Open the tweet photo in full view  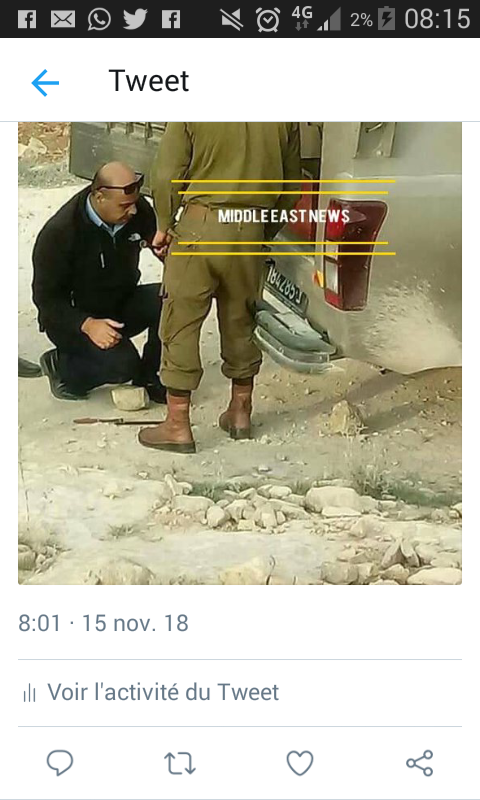click(240, 353)
